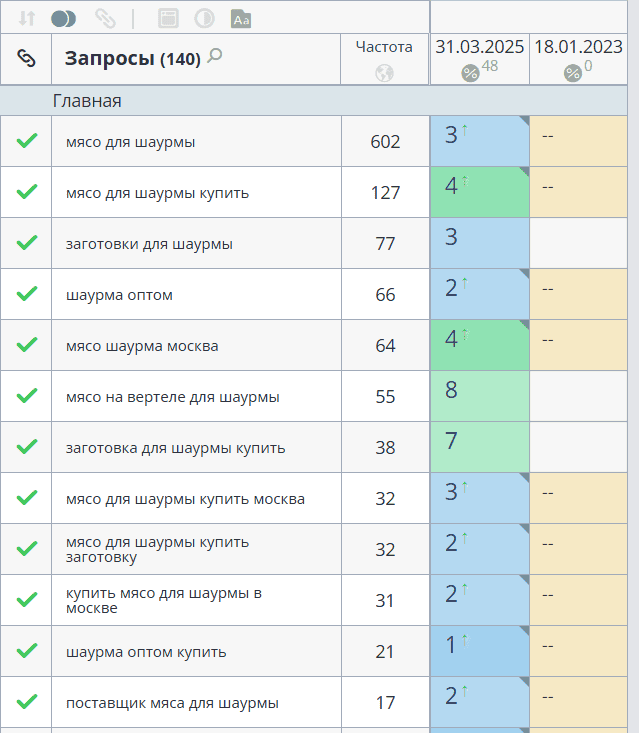Open the calendar icon in the toolbar
This screenshot has height=733, width=639.
(168, 18)
